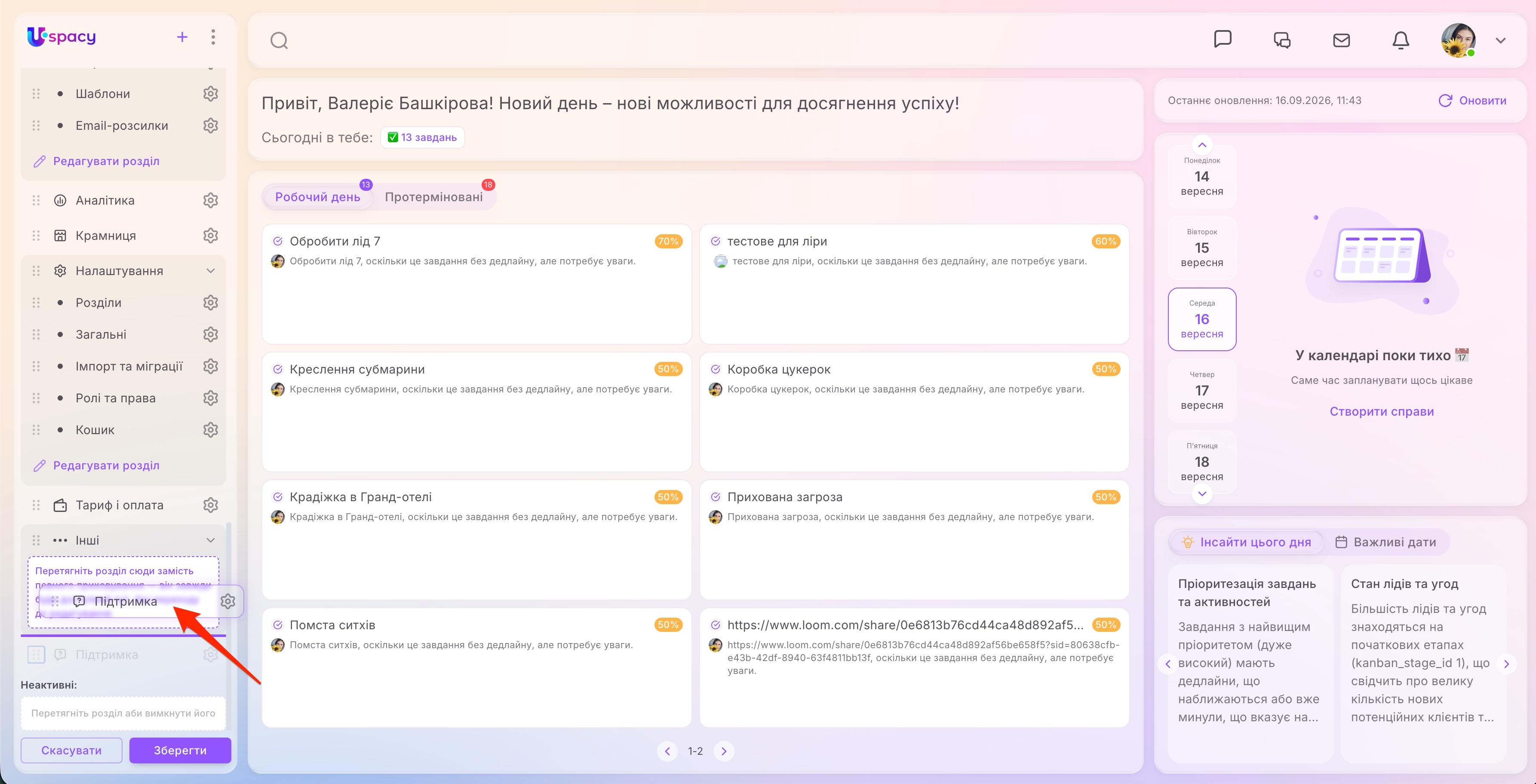Toggle completion check on Помста ситхів
Viewport: 1536px width, 784px height.
pos(278,625)
